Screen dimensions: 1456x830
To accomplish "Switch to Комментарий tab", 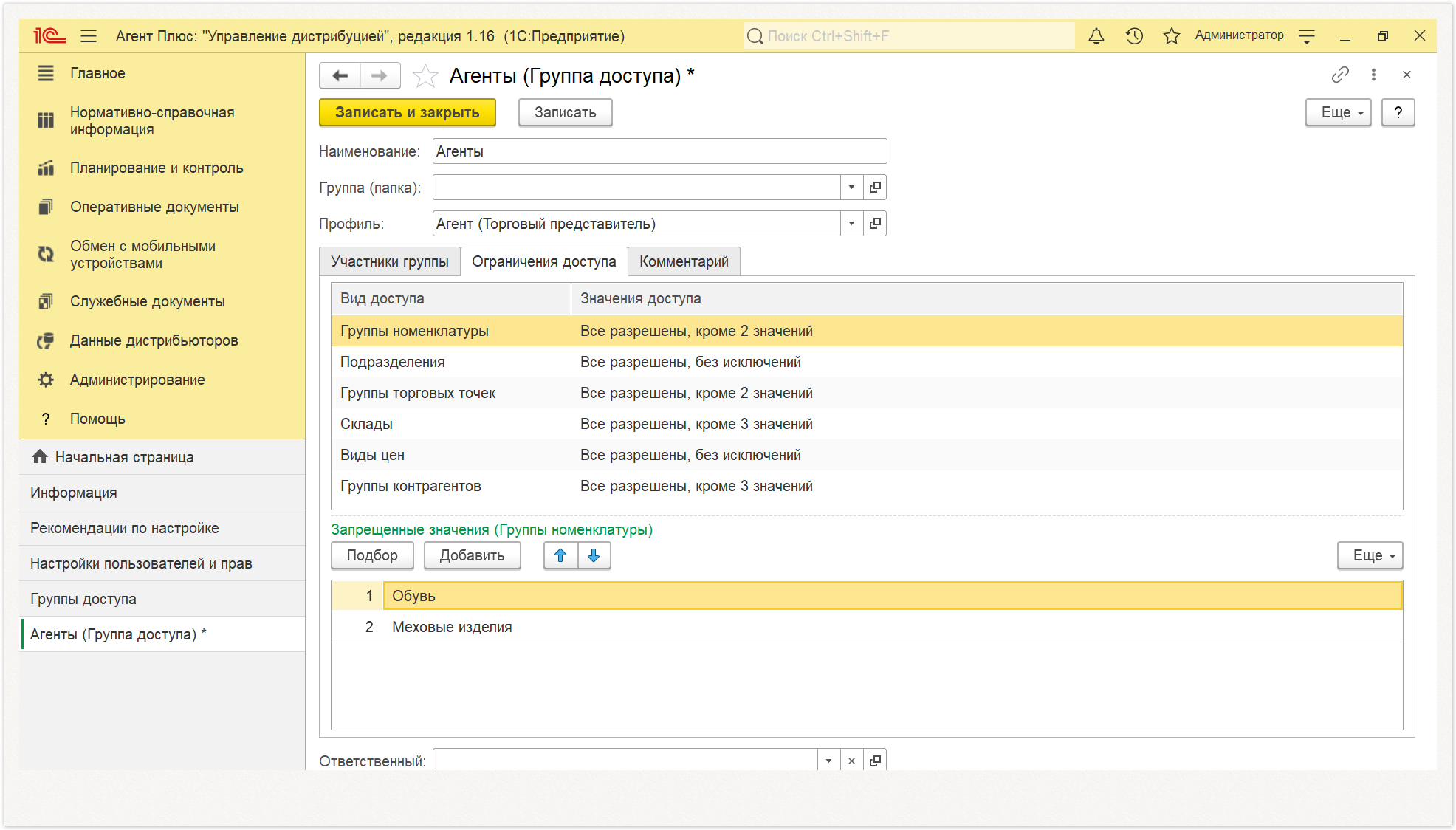I will pos(684,261).
